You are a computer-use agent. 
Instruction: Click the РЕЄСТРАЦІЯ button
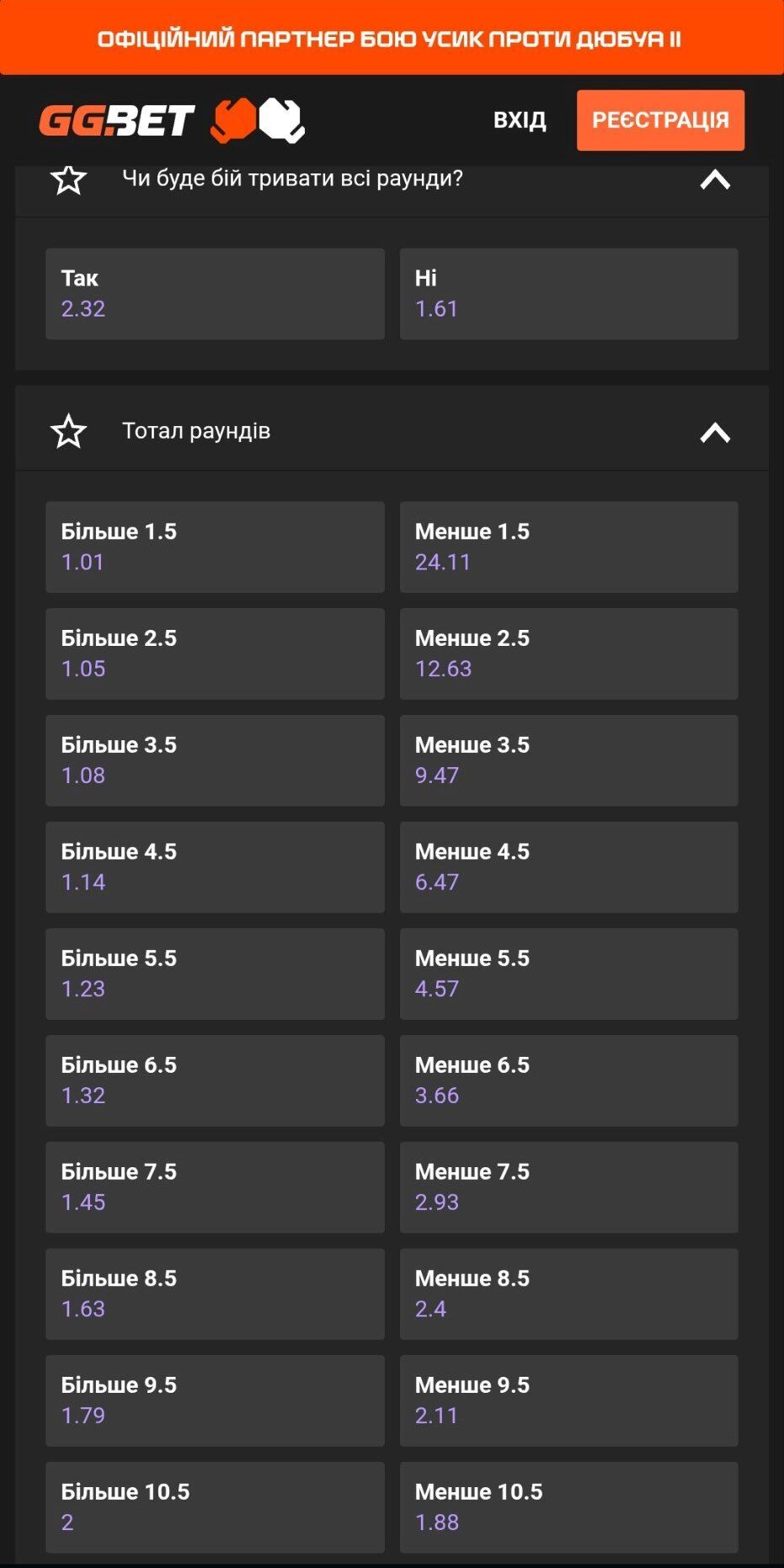(x=660, y=120)
